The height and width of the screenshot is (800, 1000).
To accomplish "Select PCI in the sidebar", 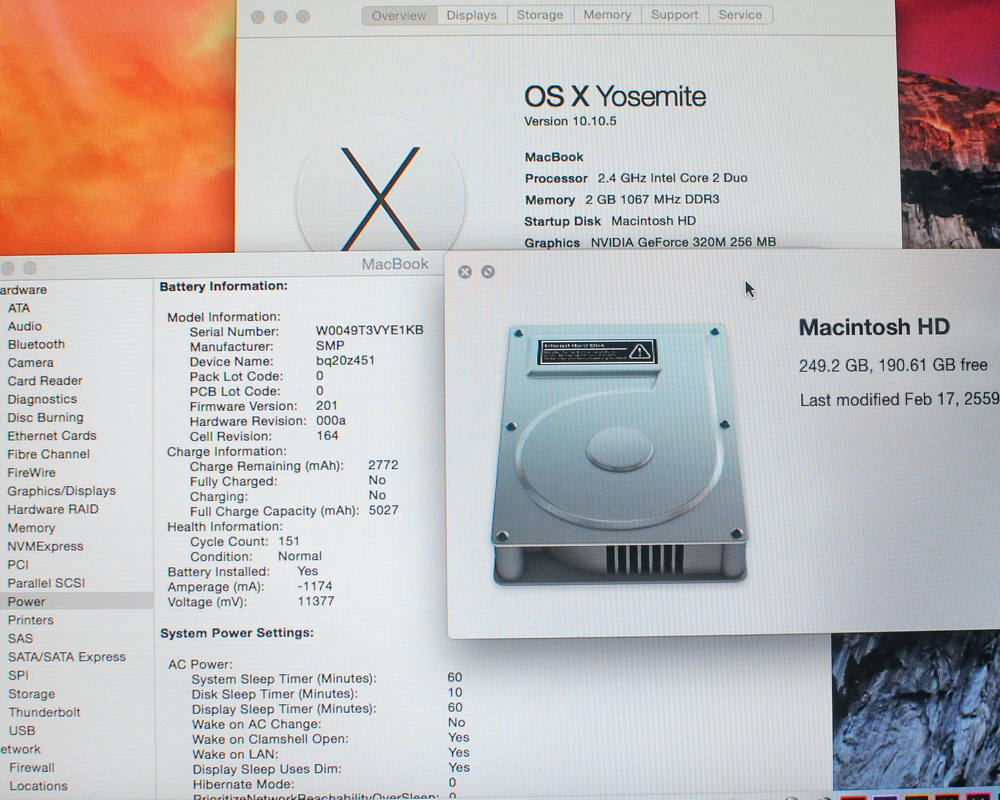I will (x=18, y=565).
